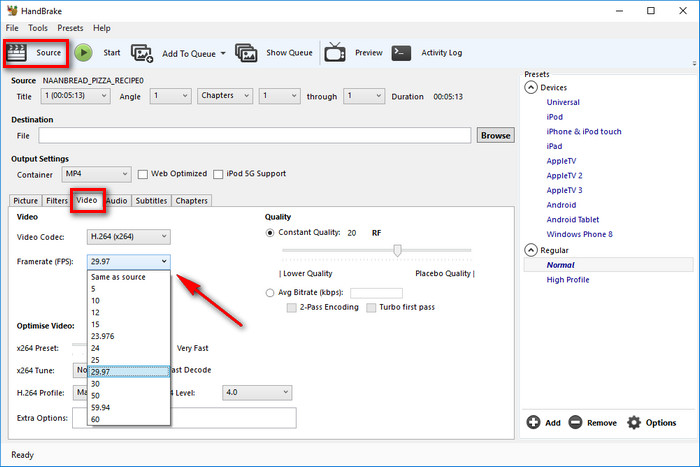Click the destination File input field
This screenshot has height=467, width=700.
coord(254,136)
